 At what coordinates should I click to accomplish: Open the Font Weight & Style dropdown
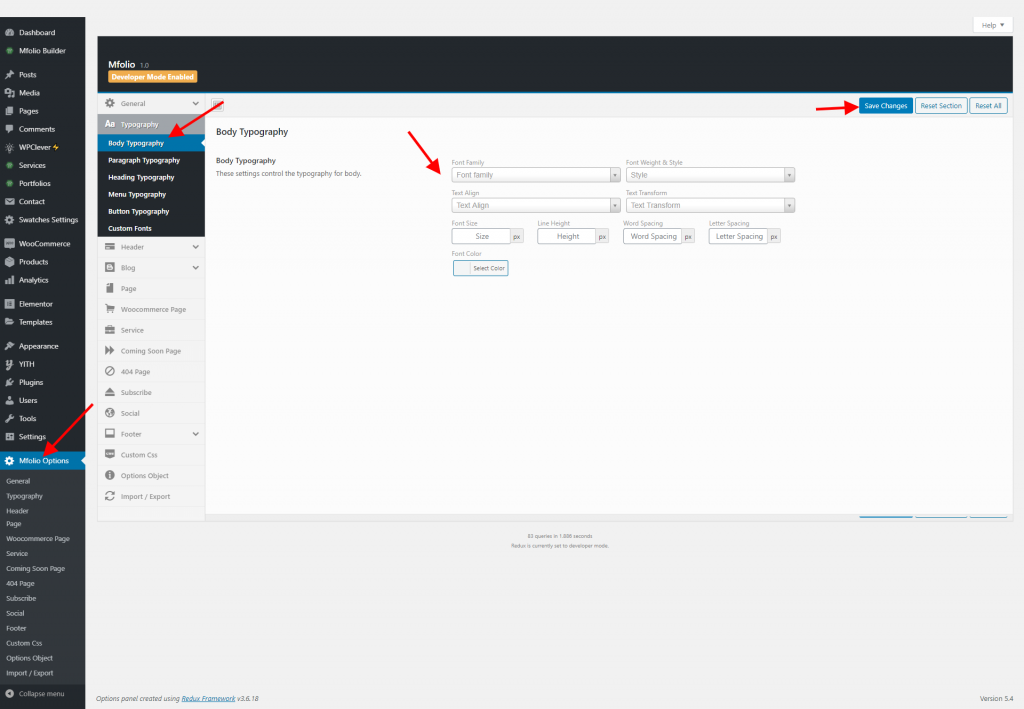pos(710,175)
